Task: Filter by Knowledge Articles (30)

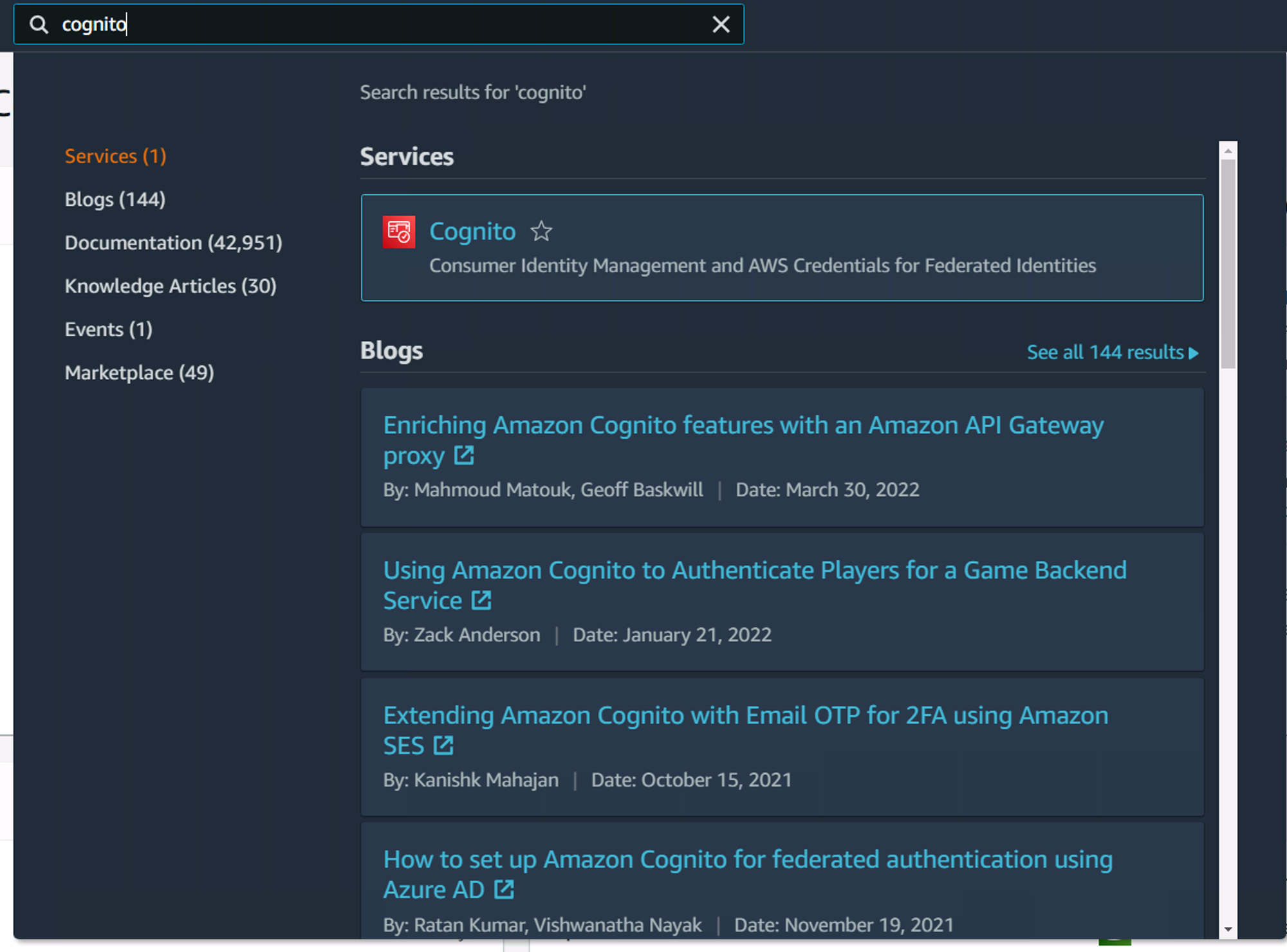Action: click(171, 286)
